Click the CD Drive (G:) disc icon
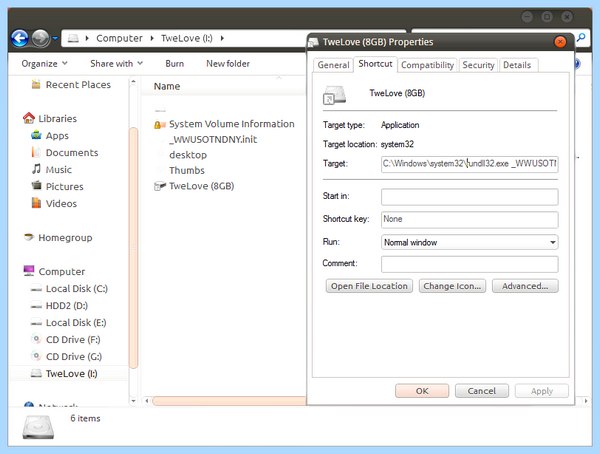Viewport: 600px width, 454px height. [x=36, y=356]
